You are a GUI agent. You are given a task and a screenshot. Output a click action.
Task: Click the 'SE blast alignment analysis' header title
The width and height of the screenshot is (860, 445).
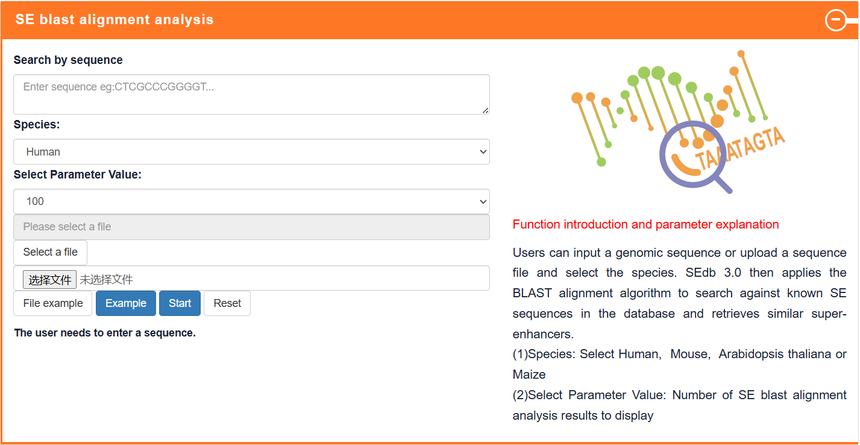[x=114, y=20]
